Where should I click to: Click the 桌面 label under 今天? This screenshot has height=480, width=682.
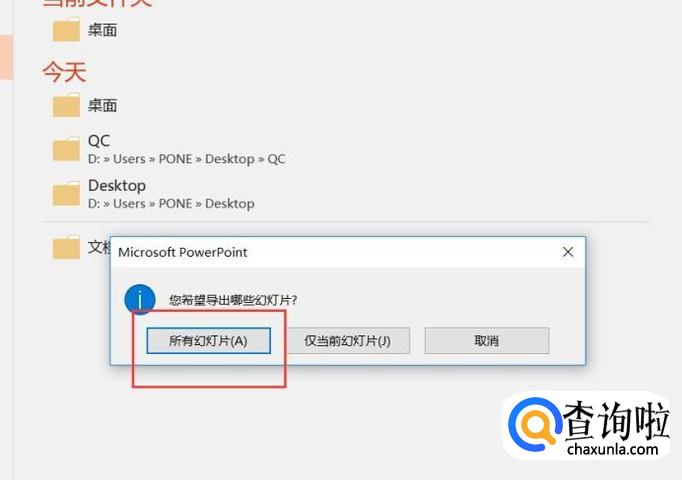(x=102, y=105)
